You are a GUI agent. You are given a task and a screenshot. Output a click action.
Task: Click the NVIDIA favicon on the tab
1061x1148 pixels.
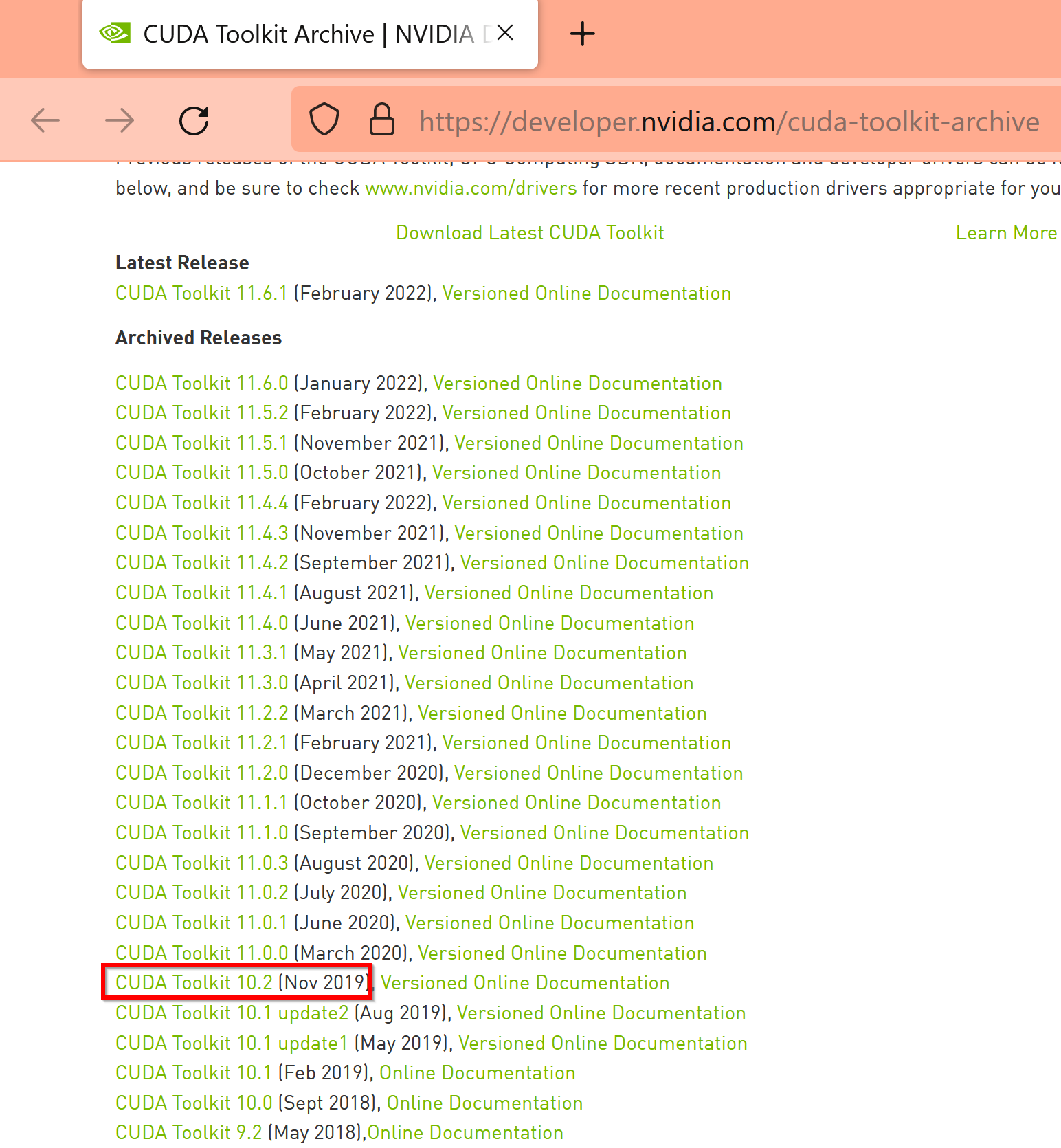tap(115, 33)
